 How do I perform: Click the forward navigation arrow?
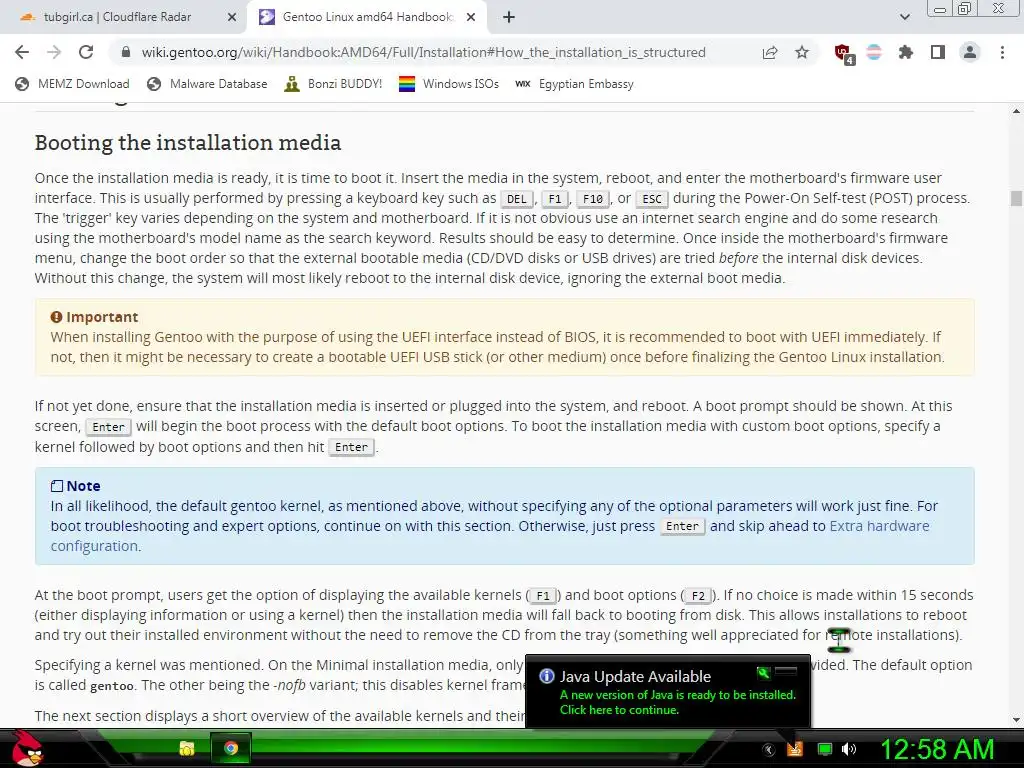tap(54, 52)
